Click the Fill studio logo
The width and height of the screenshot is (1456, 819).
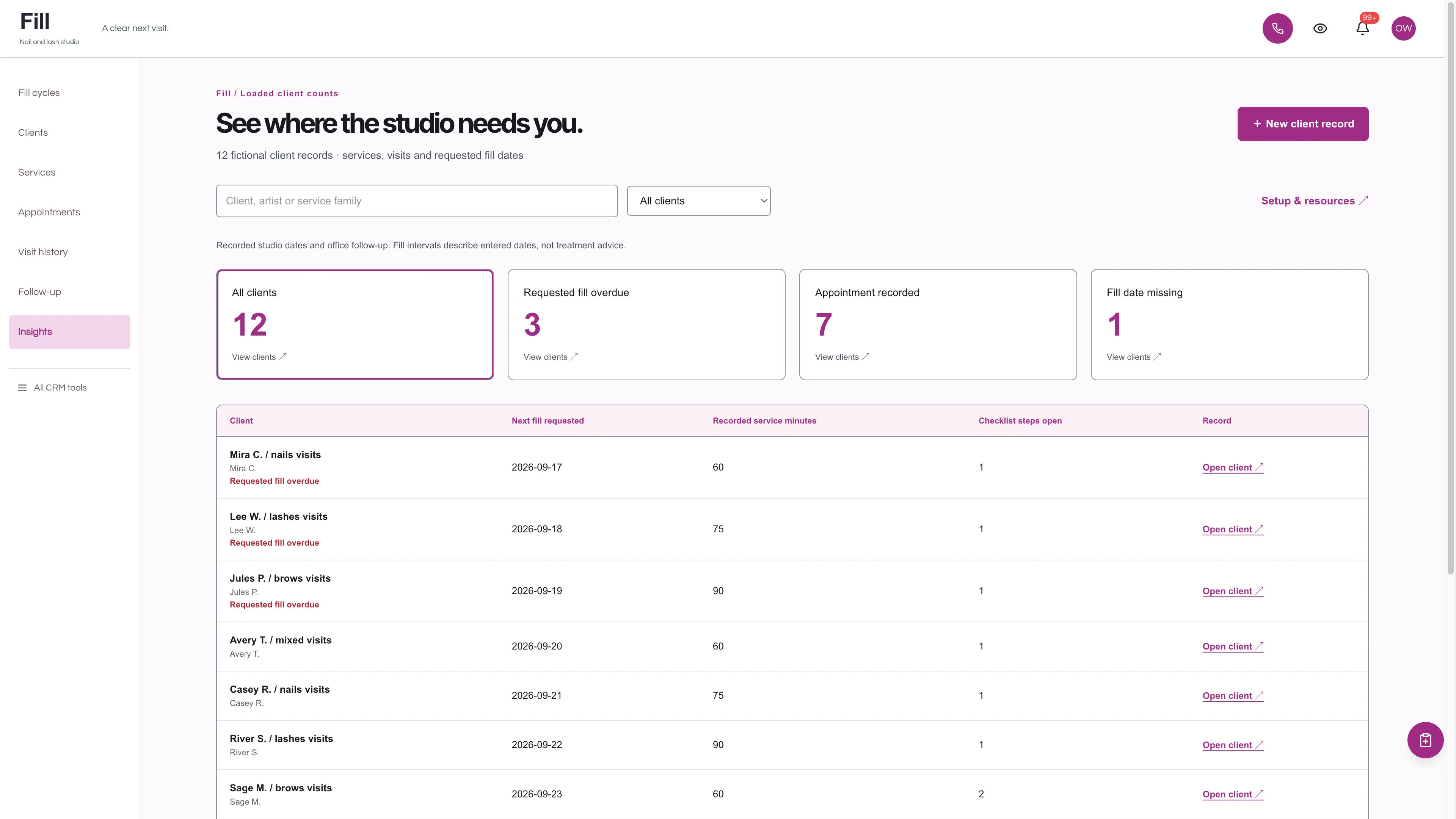(x=49, y=28)
